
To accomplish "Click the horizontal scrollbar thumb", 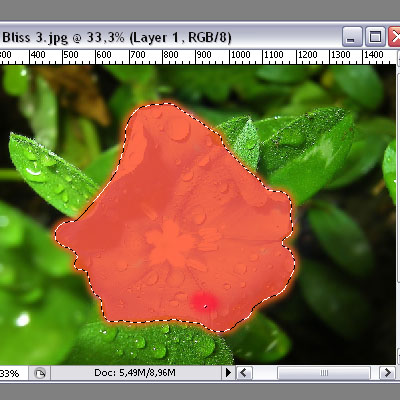I will click(x=324, y=373).
